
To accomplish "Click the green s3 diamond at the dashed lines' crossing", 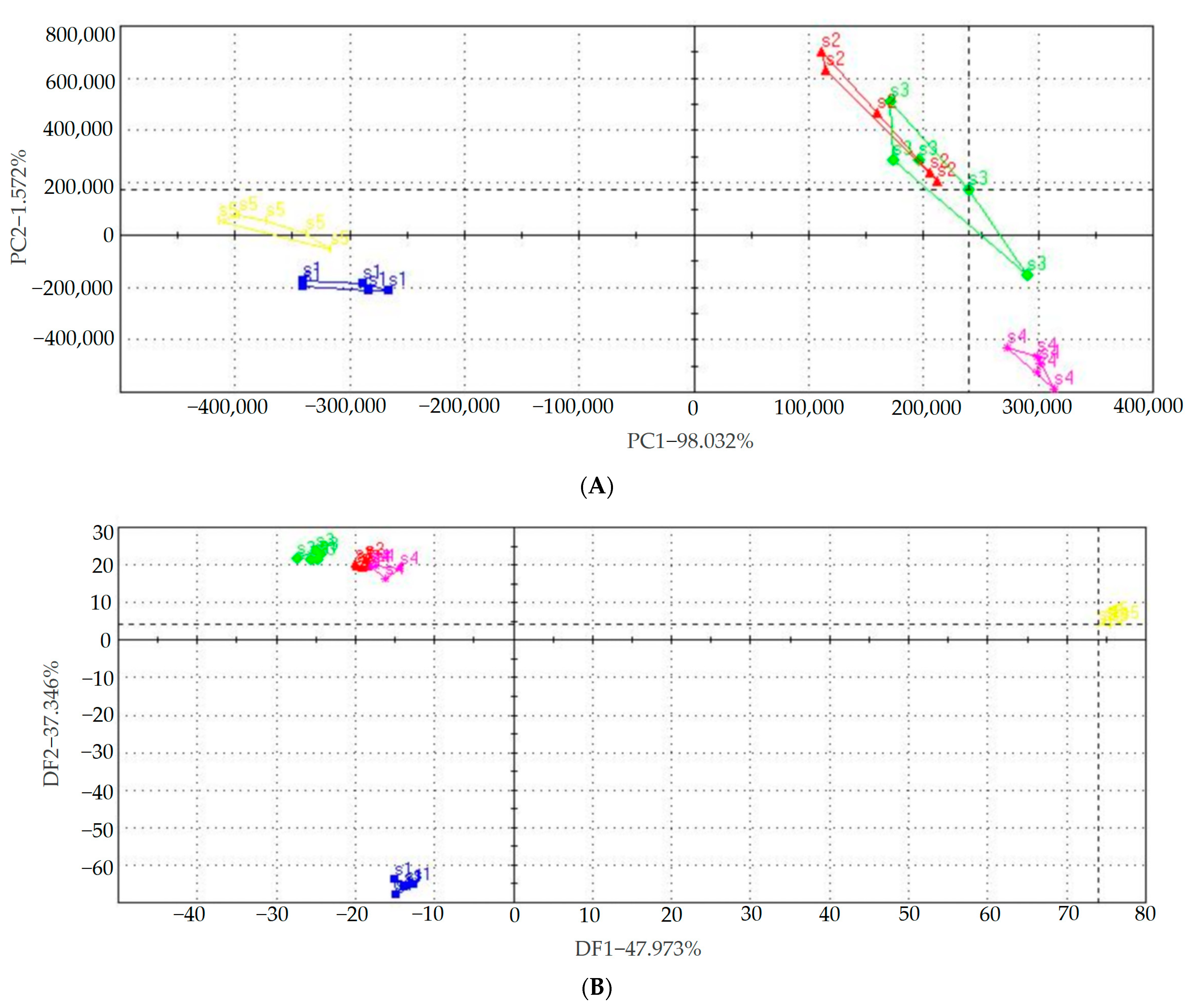I will [968, 189].
